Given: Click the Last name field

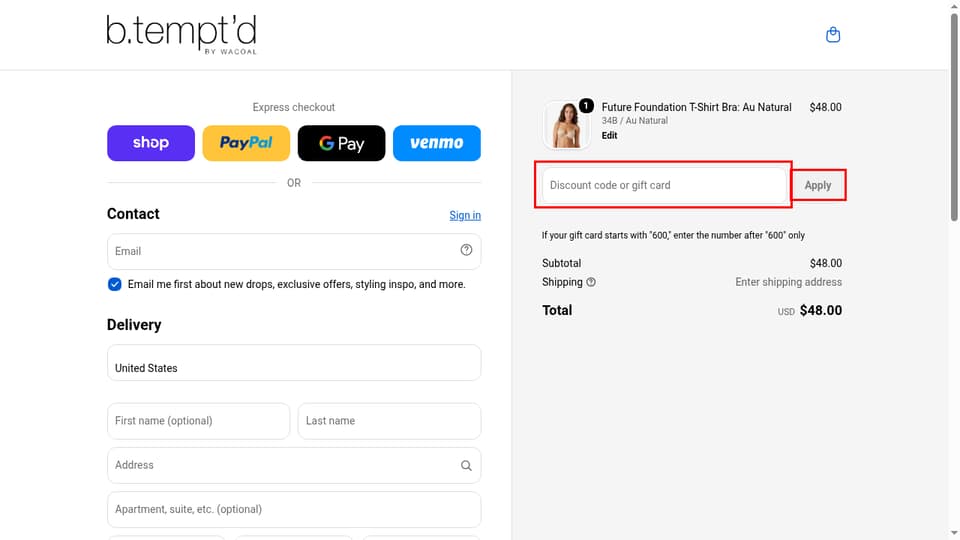Looking at the screenshot, I should (x=389, y=421).
